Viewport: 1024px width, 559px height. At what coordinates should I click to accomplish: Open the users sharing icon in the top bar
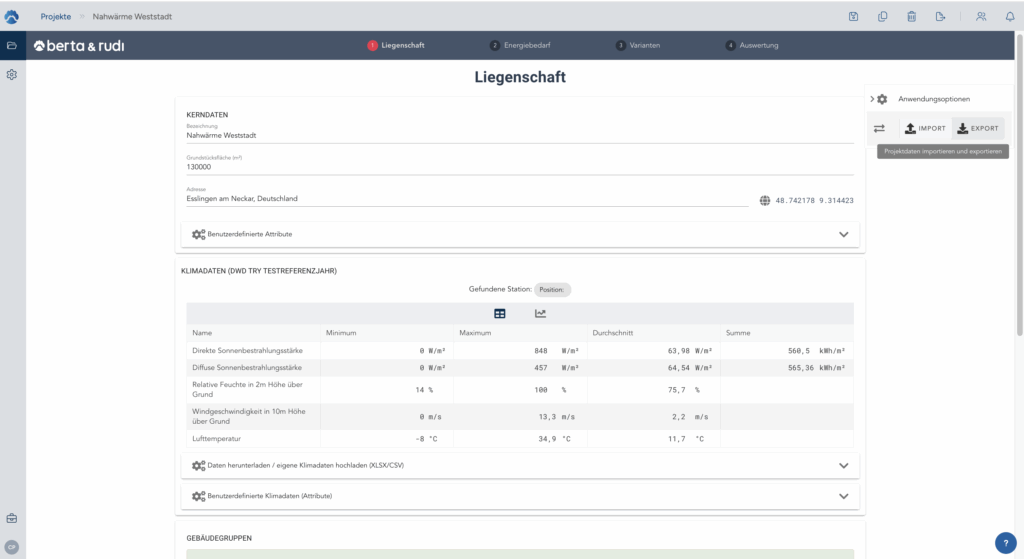pos(981,17)
